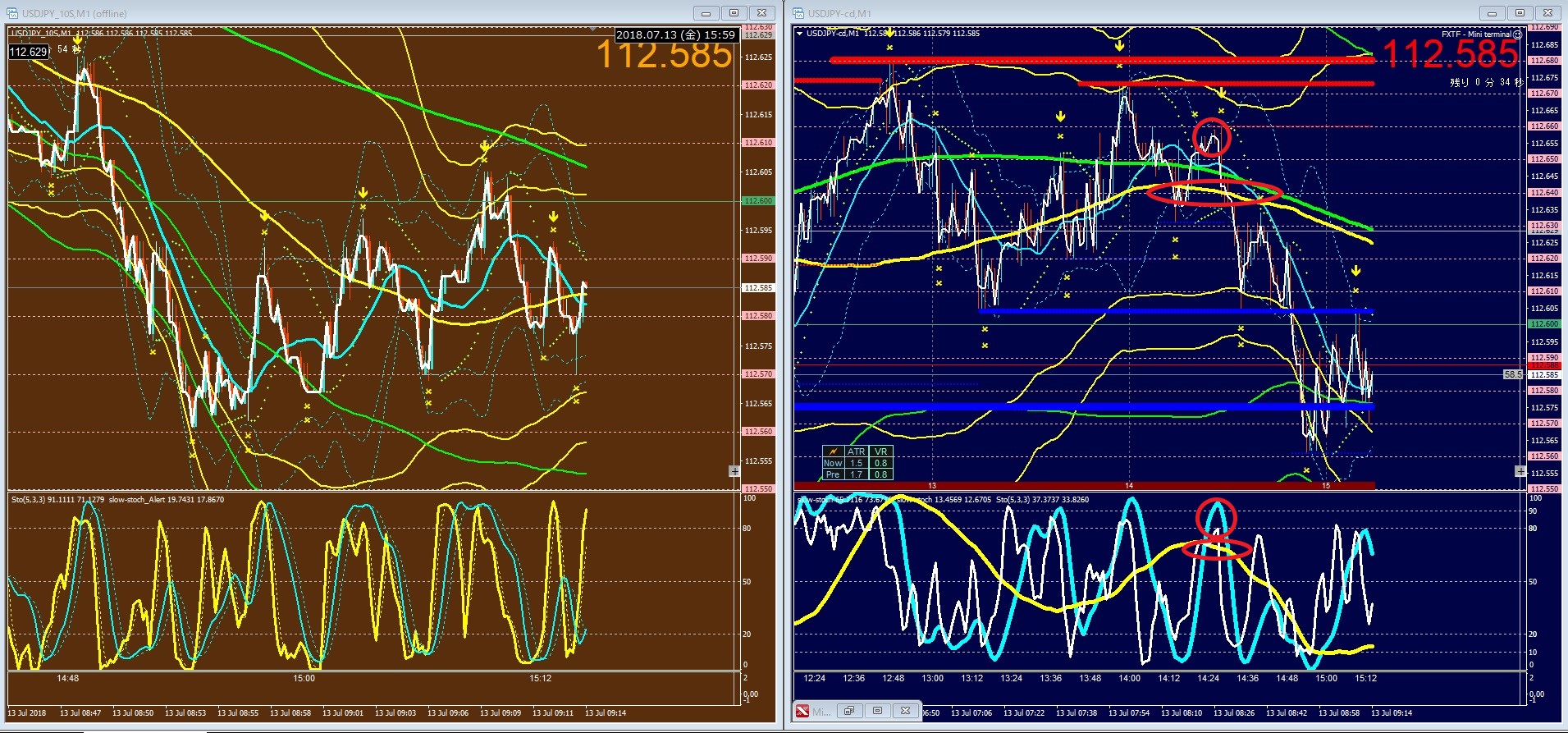Close the USDJPY-cd chart window
The height and width of the screenshot is (733, 1568).
pyautogui.click(x=1547, y=13)
